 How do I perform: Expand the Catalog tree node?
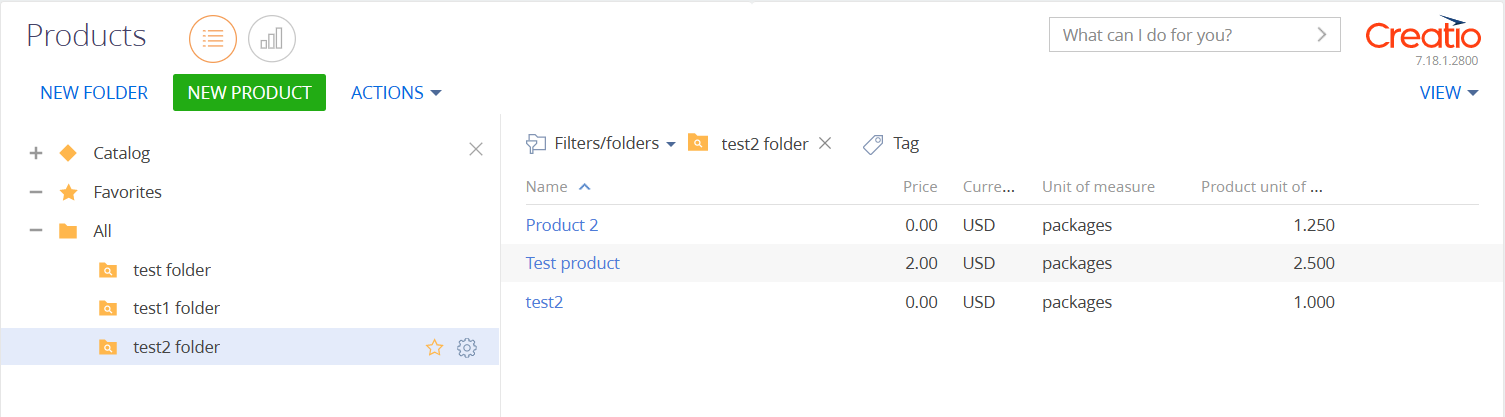[36, 153]
